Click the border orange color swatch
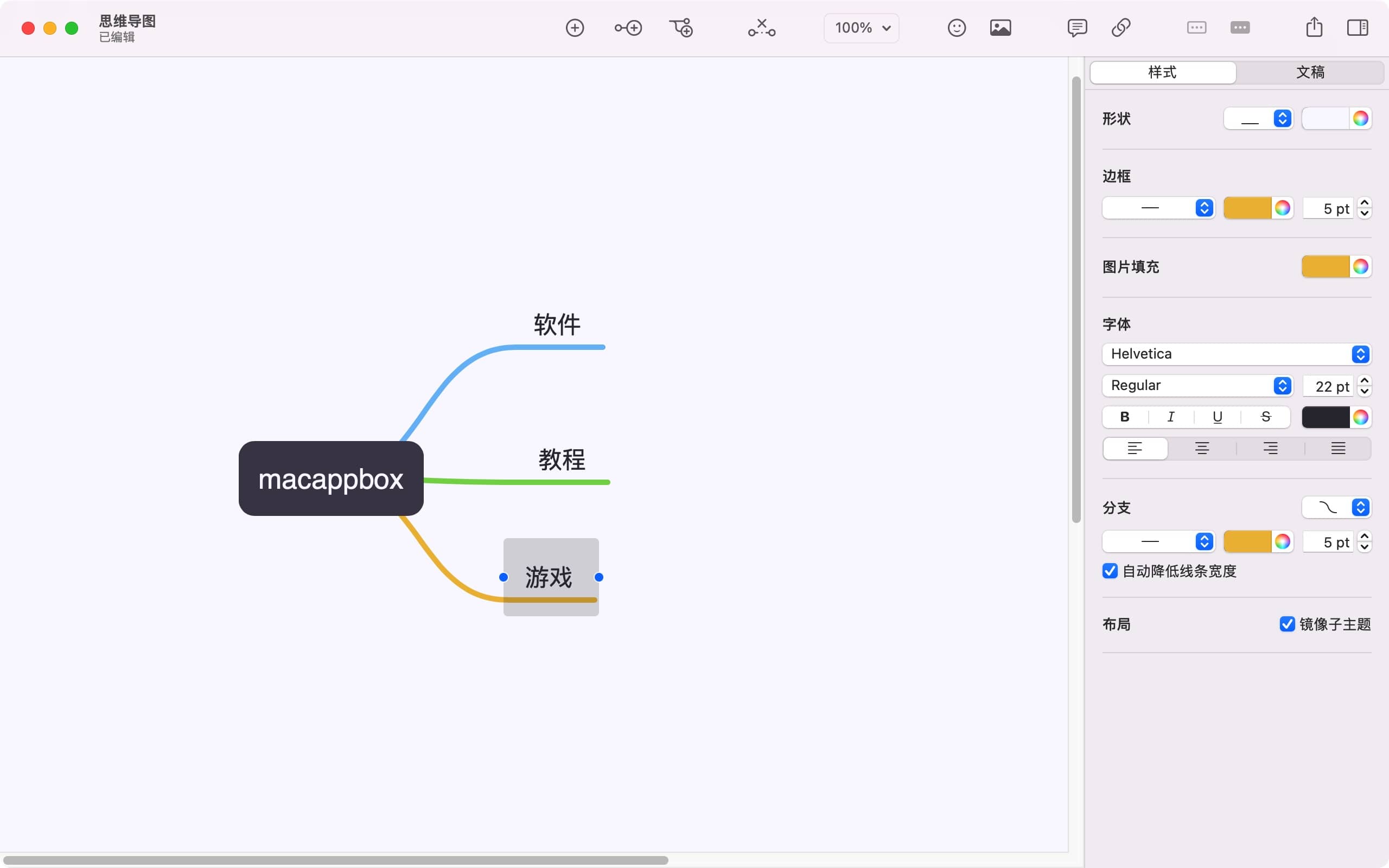This screenshot has width=1389, height=868. tap(1247, 208)
